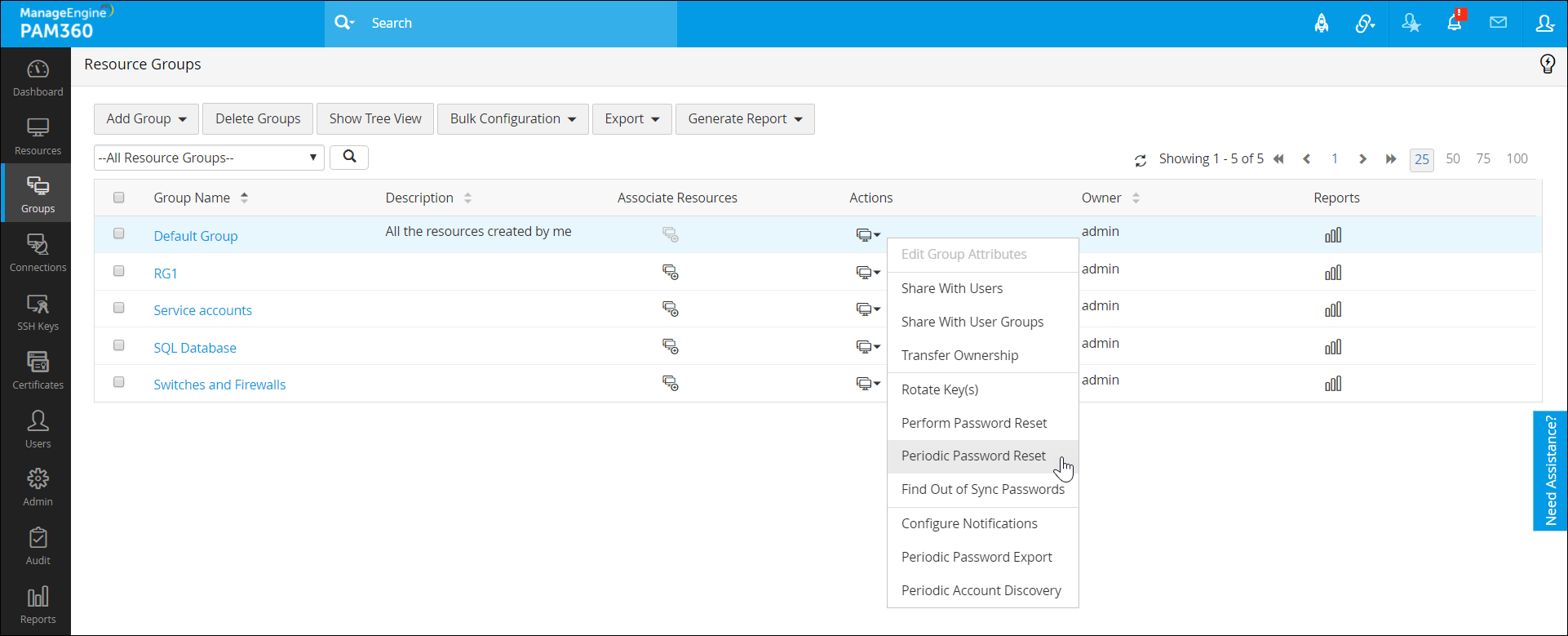Go to Certificates in the sidebar

(38, 371)
